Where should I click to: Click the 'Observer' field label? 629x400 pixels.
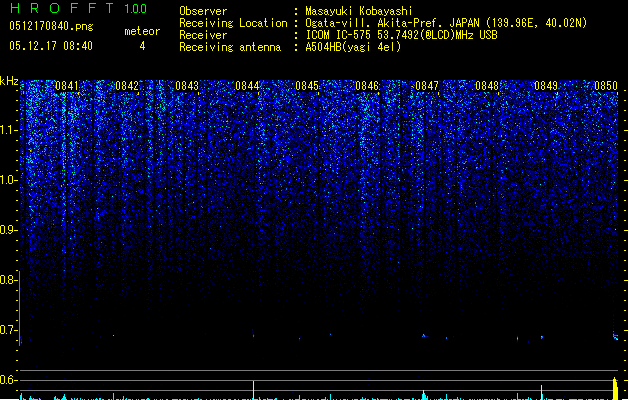click(x=203, y=11)
